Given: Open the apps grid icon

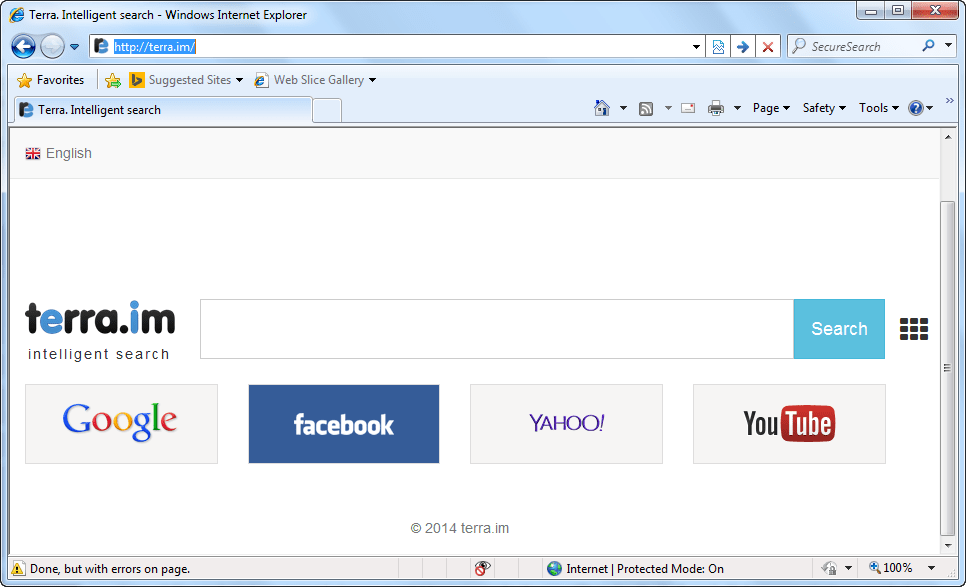Looking at the screenshot, I should pos(914,329).
